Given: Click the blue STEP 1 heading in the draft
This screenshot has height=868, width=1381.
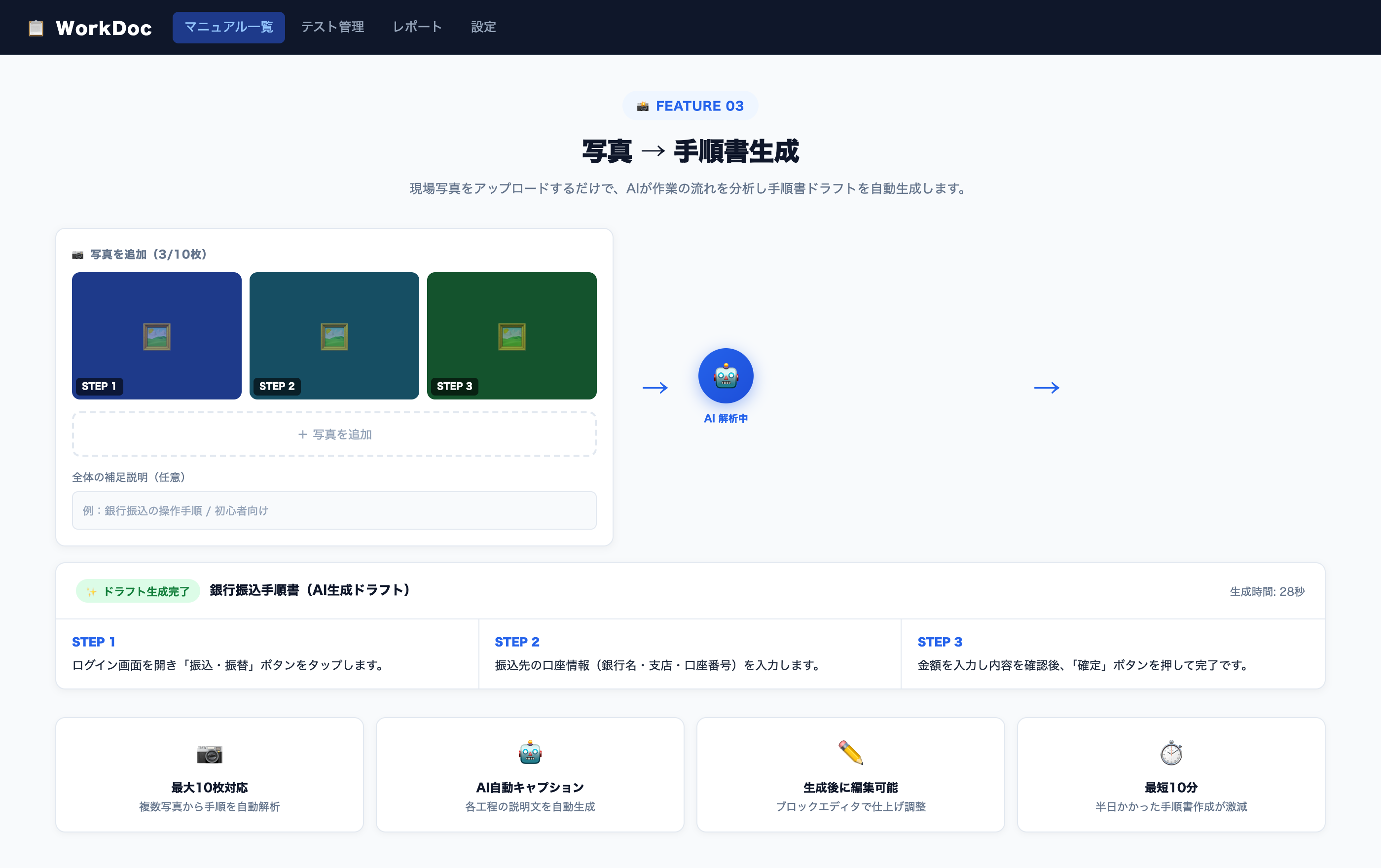Looking at the screenshot, I should click(x=94, y=642).
